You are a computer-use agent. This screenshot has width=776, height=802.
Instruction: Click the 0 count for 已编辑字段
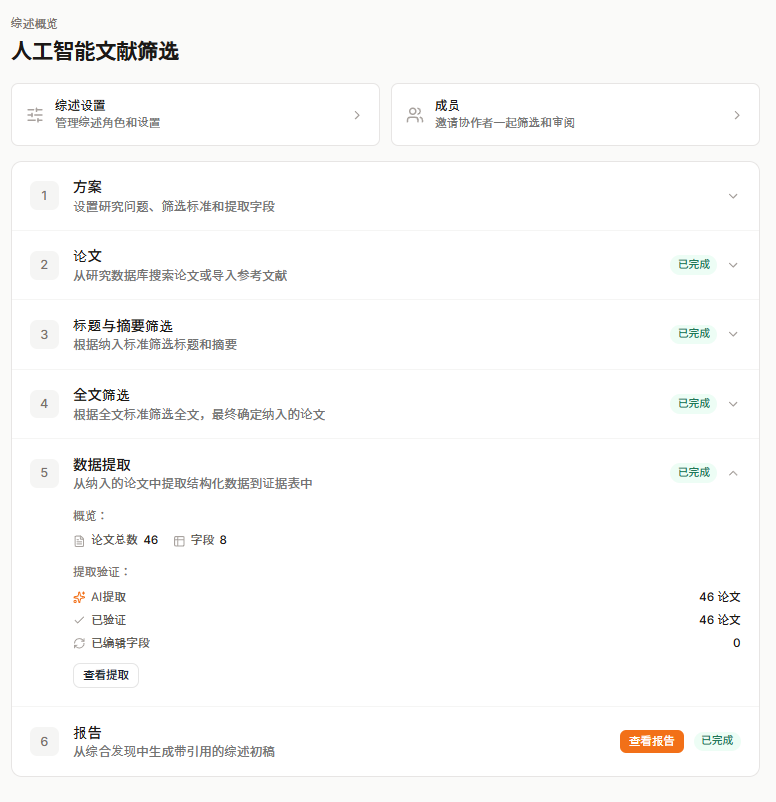point(737,643)
